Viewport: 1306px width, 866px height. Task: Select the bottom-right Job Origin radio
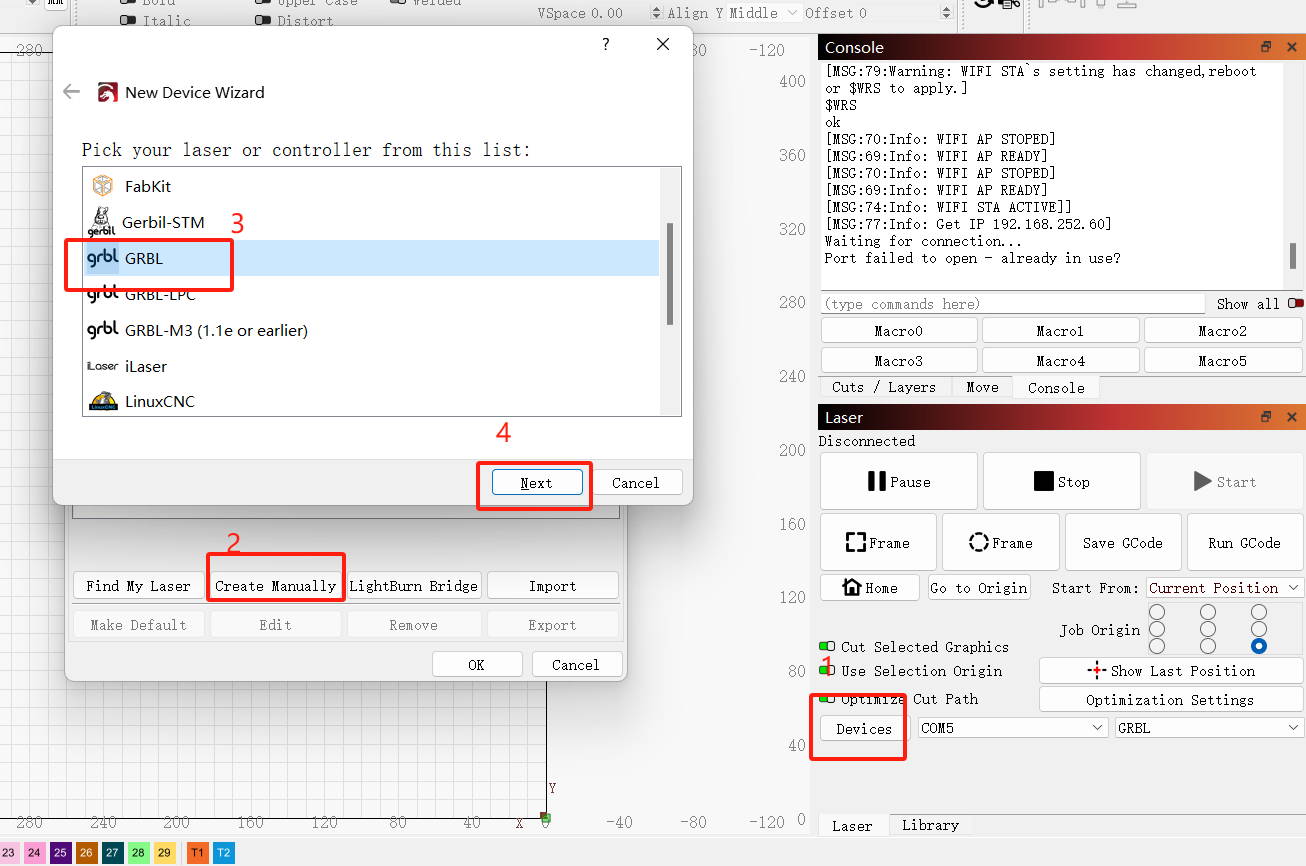click(x=1259, y=646)
